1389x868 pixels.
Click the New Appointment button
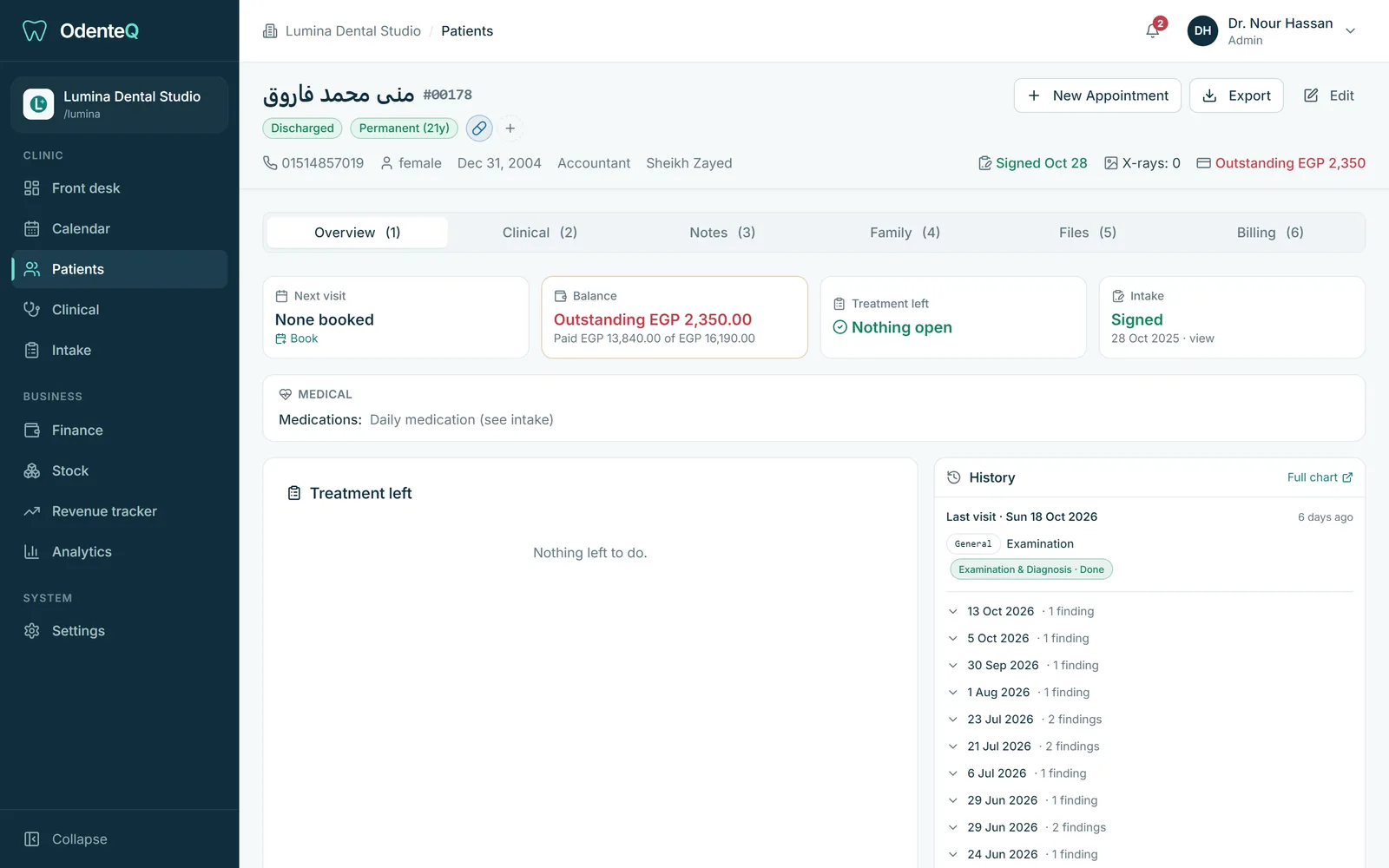click(1097, 95)
